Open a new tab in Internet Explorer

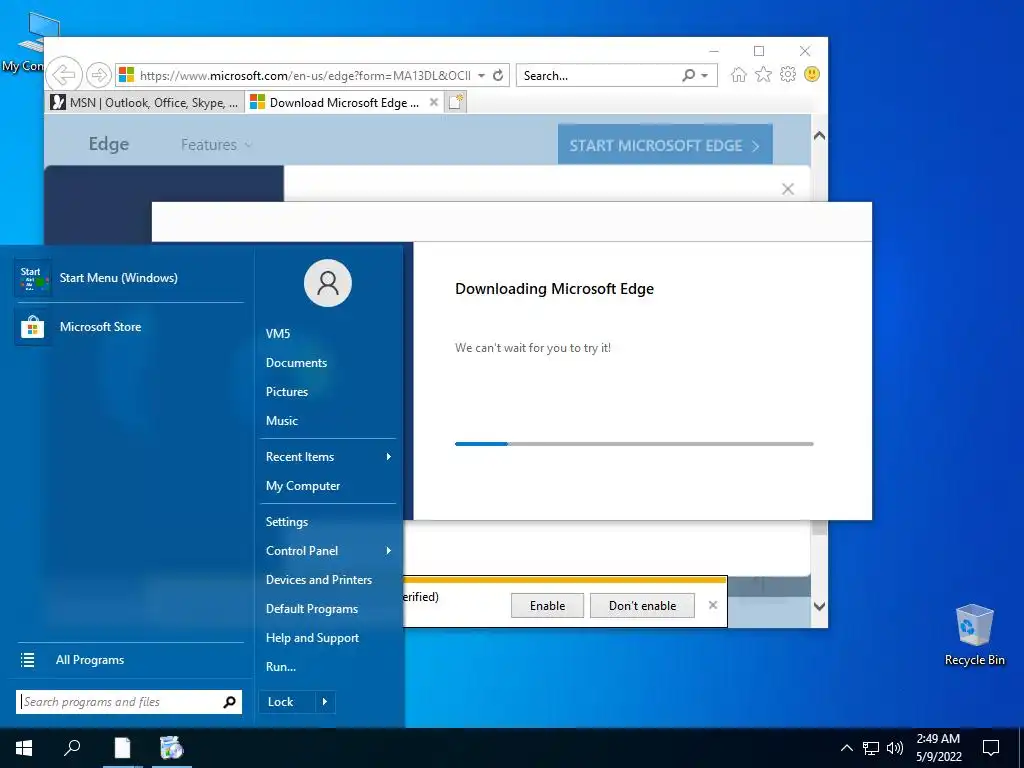456,103
